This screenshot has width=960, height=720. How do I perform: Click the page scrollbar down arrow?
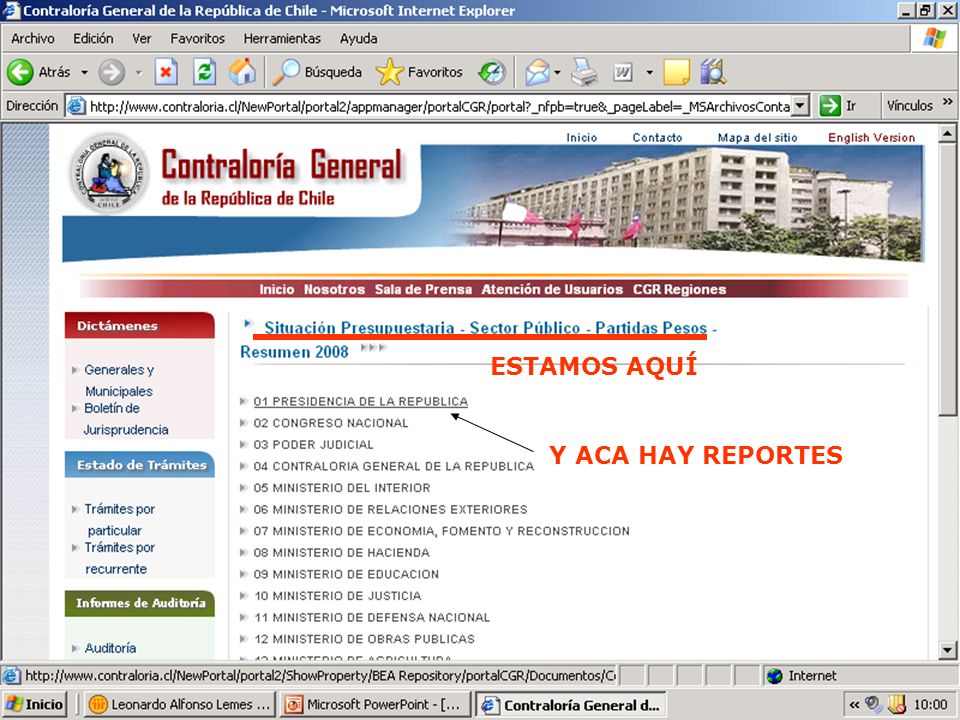pyautogui.click(x=947, y=650)
